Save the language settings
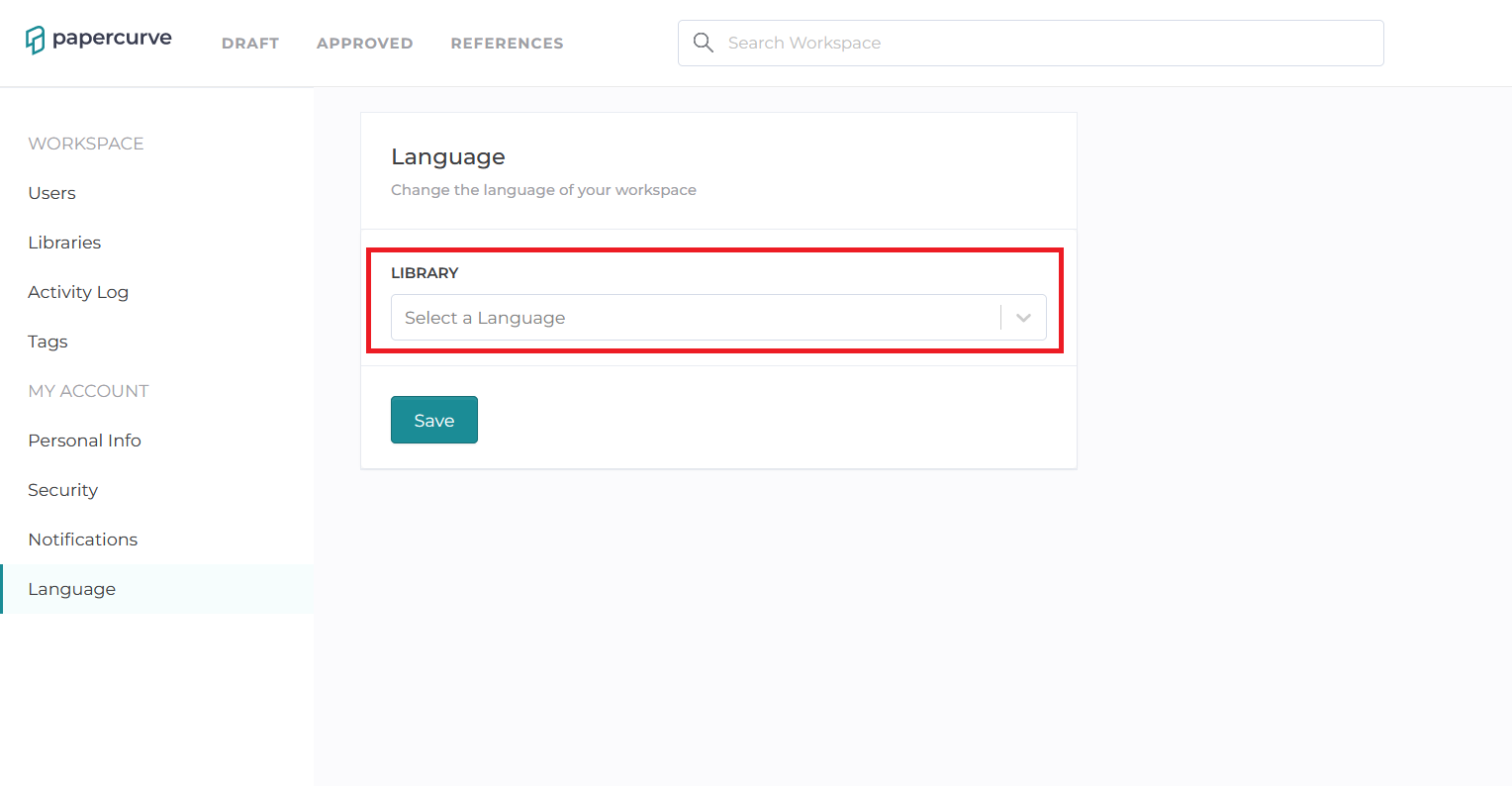The width and height of the screenshot is (1512, 786). pyautogui.click(x=433, y=420)
